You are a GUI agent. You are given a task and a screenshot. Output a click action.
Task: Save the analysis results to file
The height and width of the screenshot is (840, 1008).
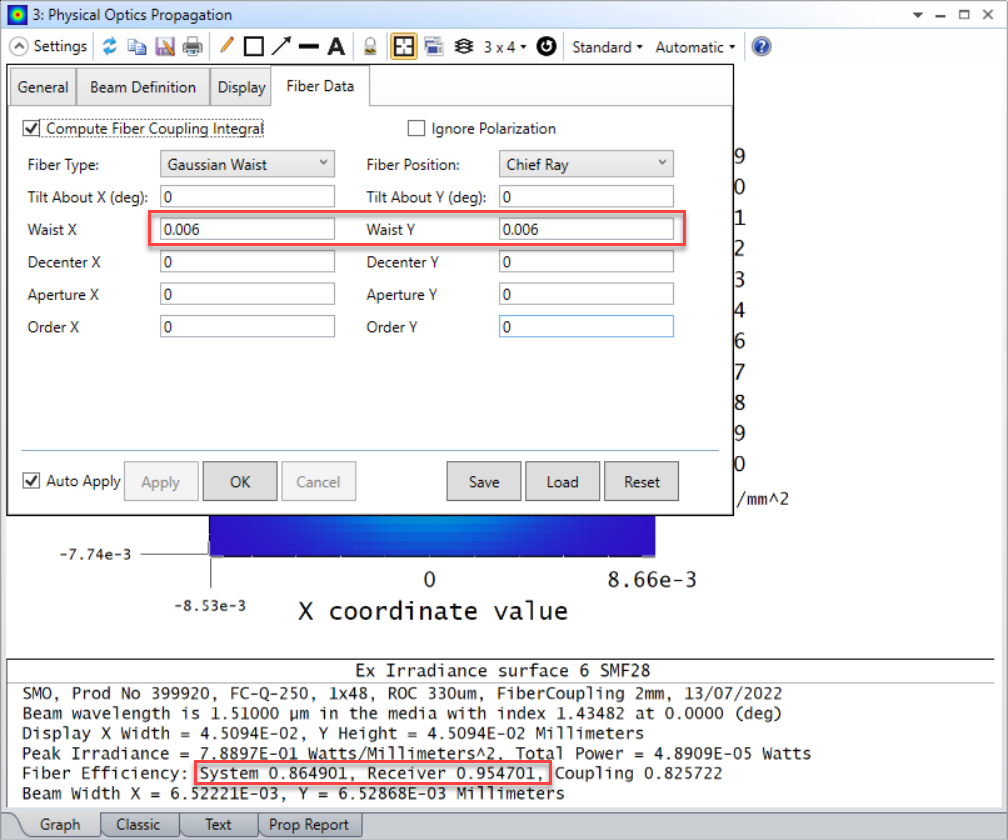(164, 45)
